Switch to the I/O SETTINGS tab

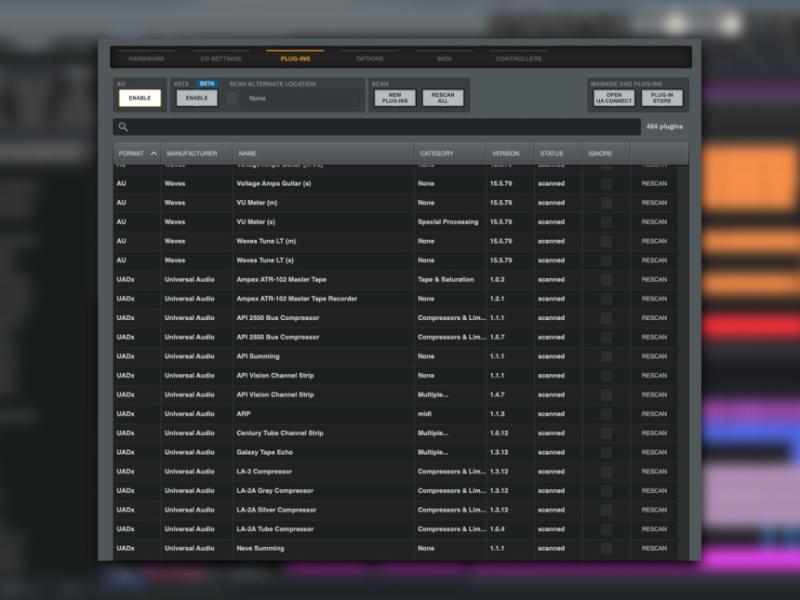pos(221,59)
